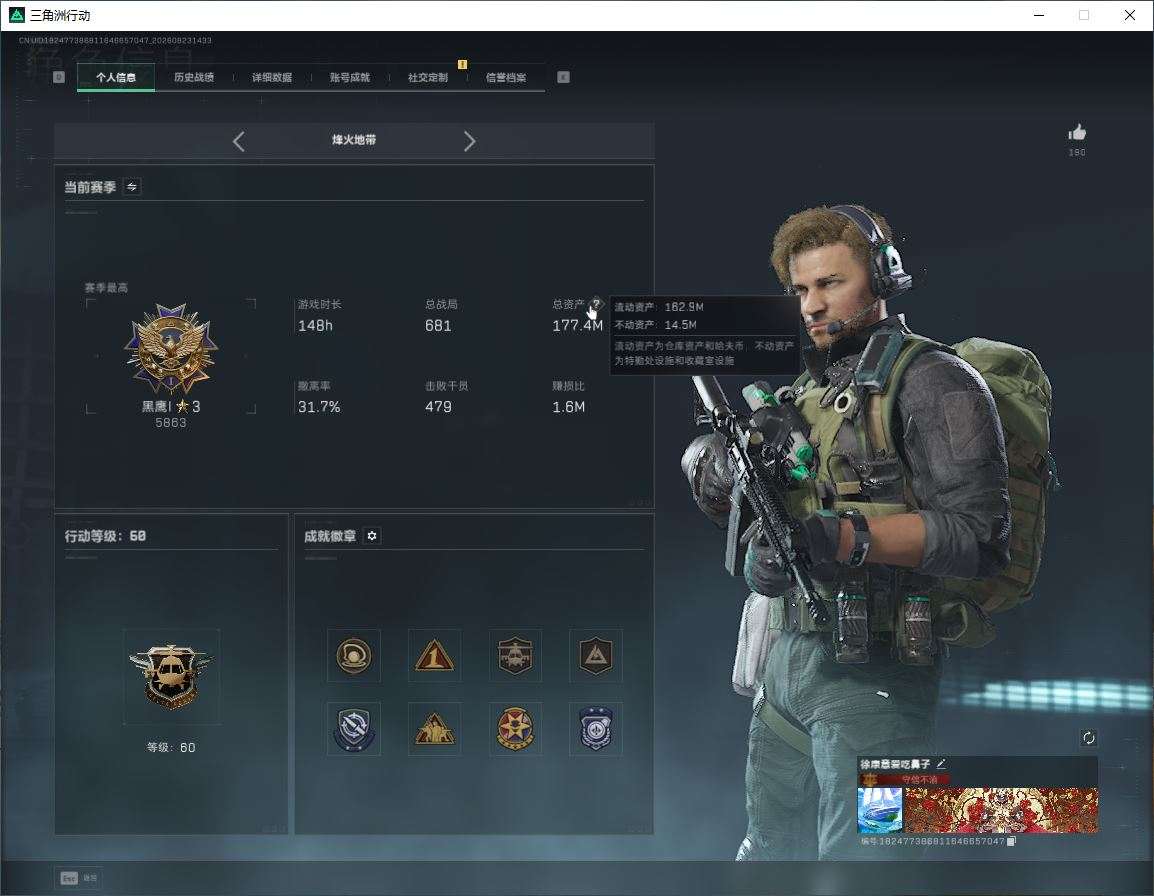Click the 等级: 60 label
Viewport: 1154px width, 896px height.
(171, 747)
